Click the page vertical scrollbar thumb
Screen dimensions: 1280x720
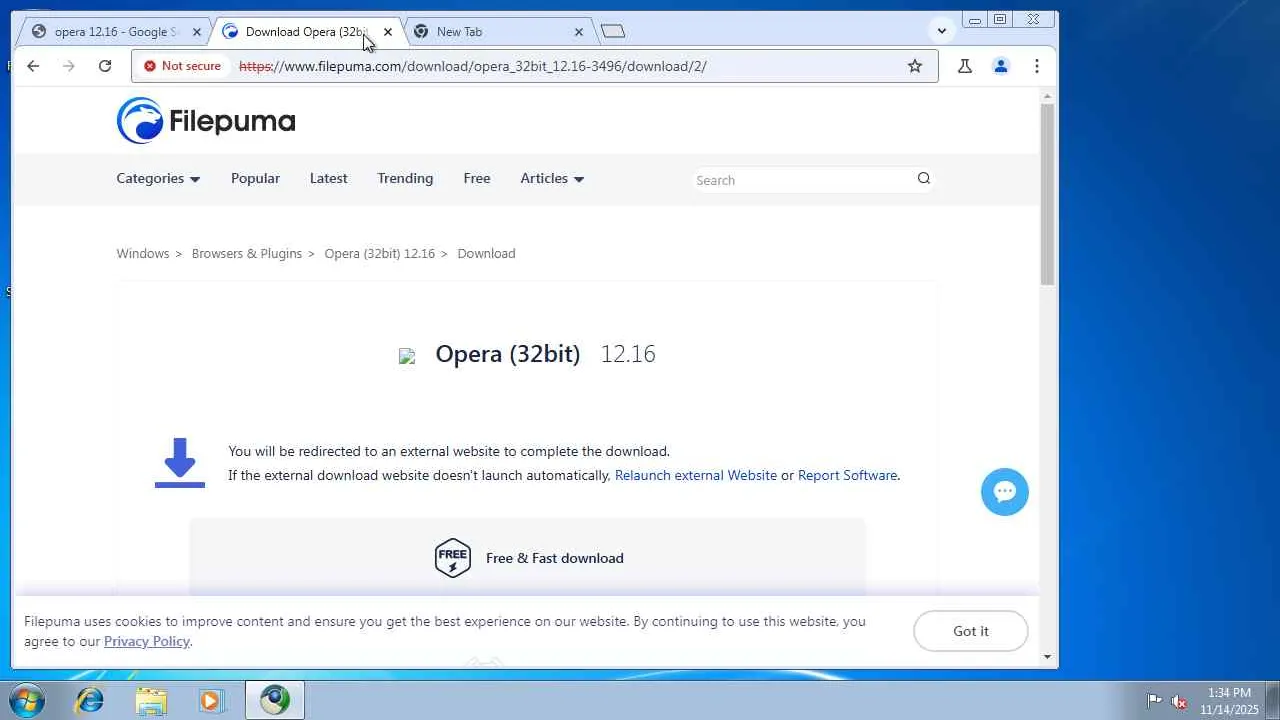[x=1047, y=194]
